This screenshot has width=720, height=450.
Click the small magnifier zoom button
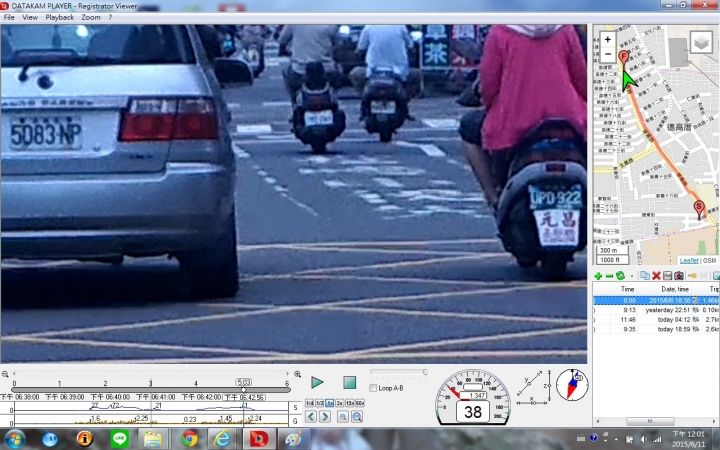pyautogui.click(x=343, y=416)
